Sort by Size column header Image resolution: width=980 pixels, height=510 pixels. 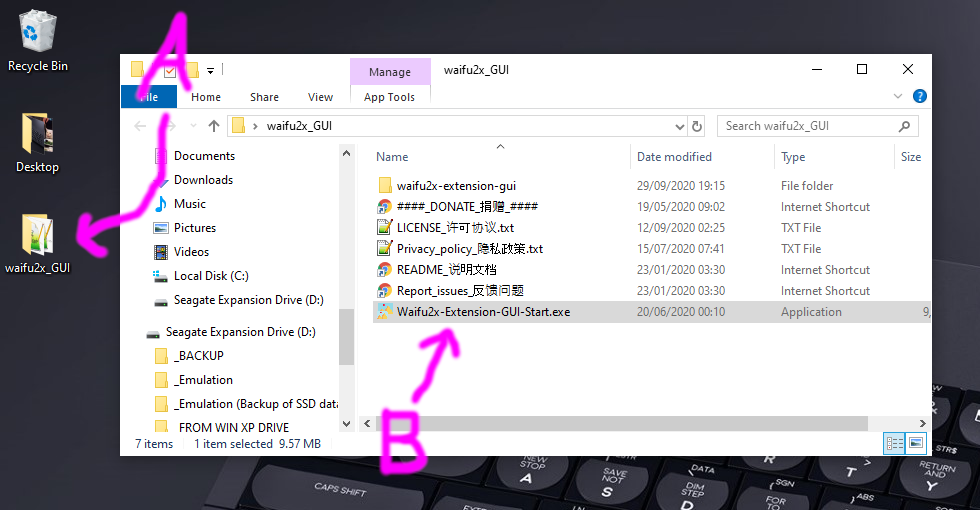tap(911, 157)
